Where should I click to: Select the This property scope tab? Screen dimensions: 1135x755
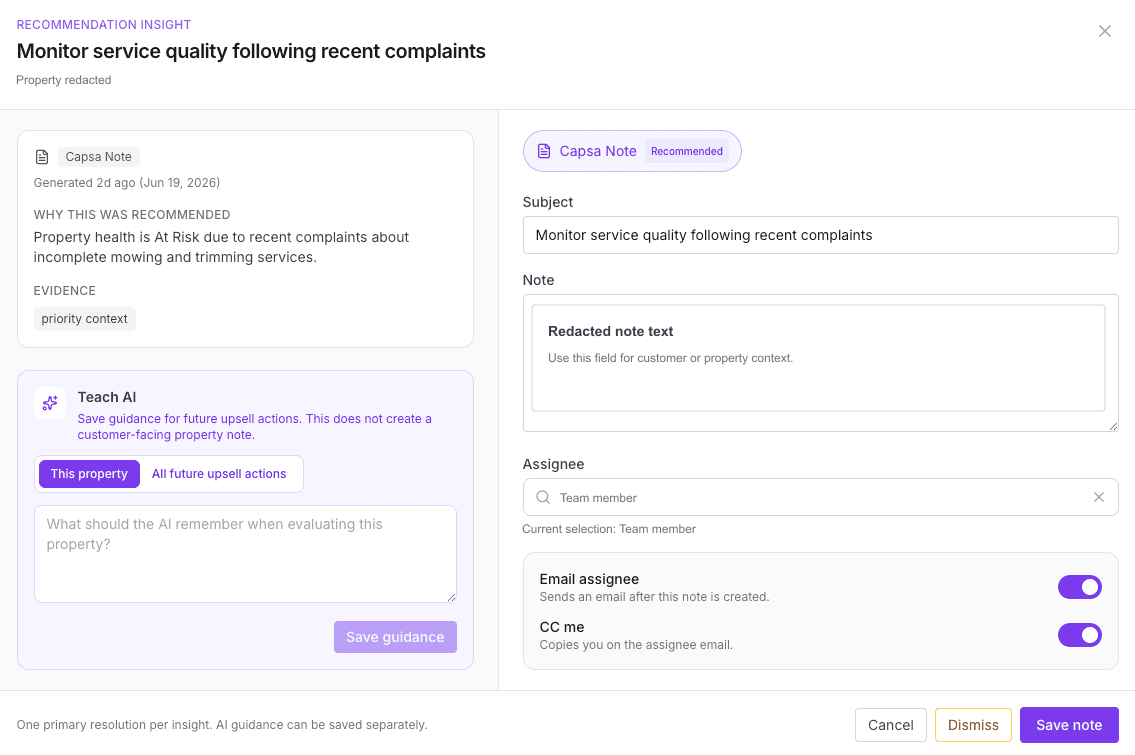(x=89, y=474)
